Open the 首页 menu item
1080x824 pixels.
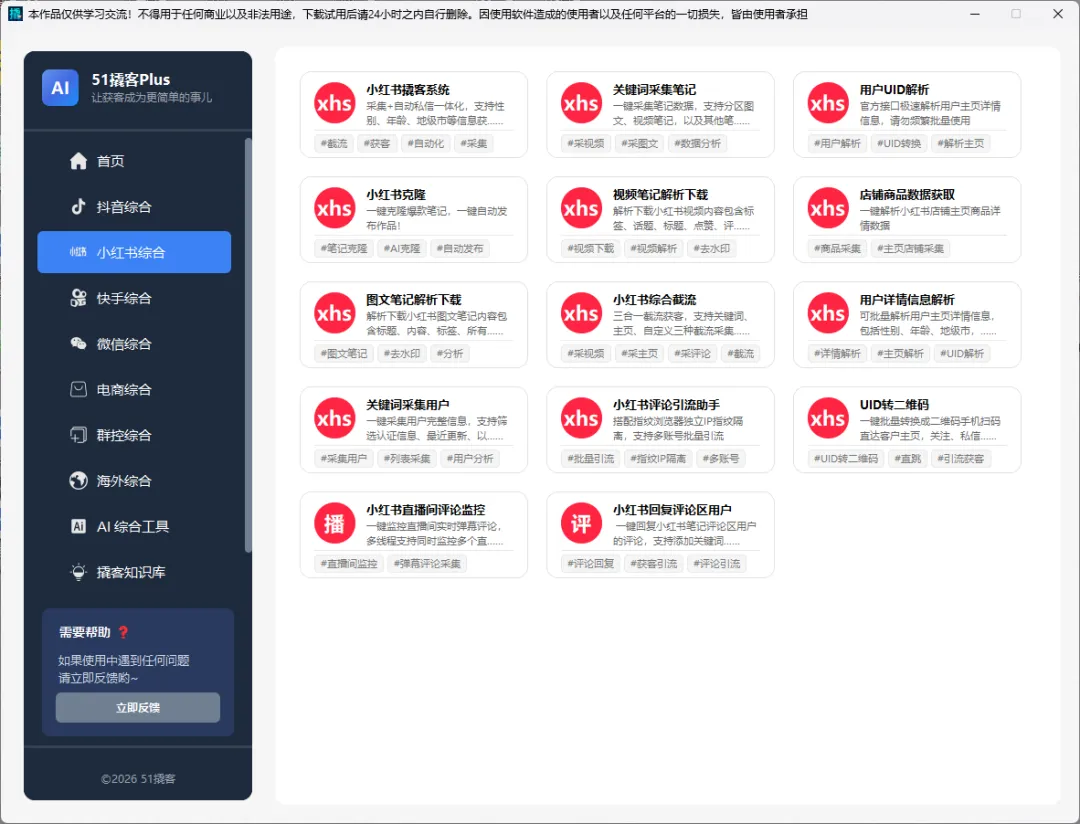pos(134,161)
